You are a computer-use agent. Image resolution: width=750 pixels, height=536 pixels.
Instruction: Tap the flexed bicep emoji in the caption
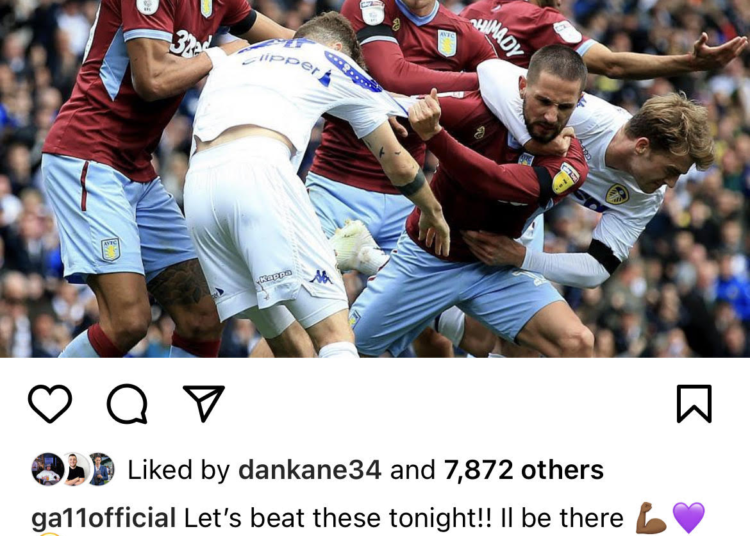click(x=651, y=518)
